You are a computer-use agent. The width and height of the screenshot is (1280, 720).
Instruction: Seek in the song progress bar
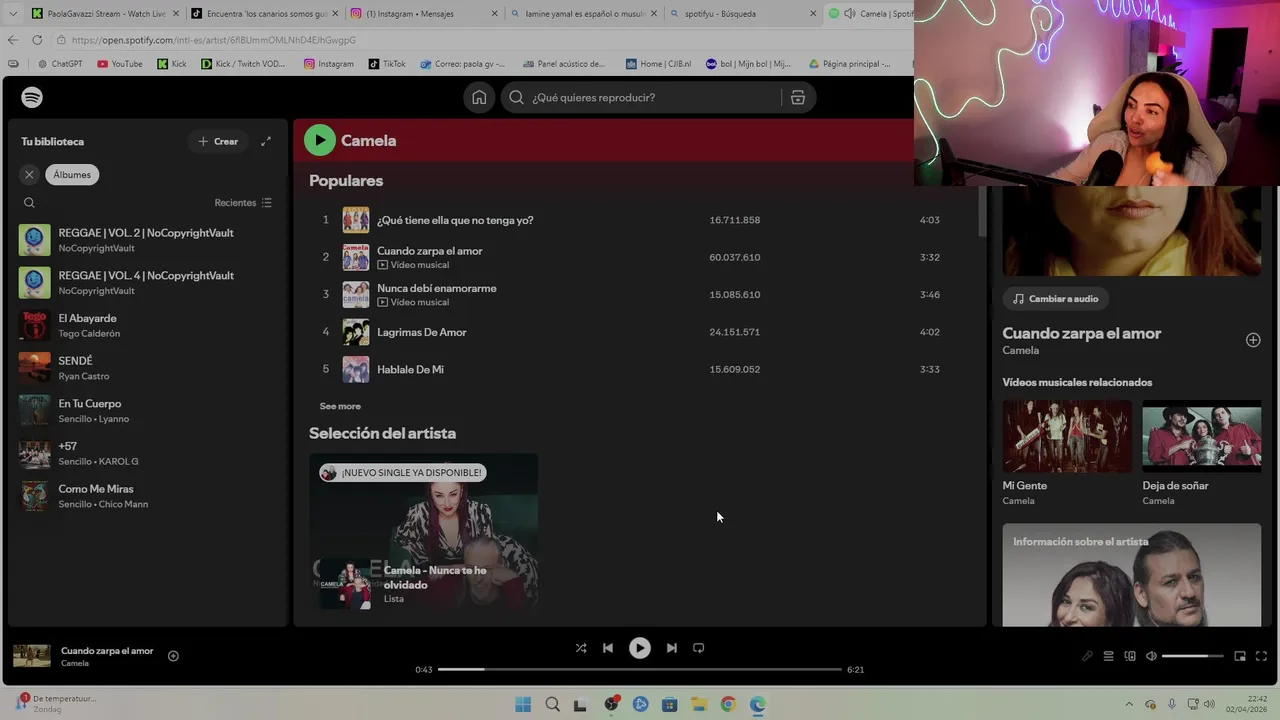(640, 669)
